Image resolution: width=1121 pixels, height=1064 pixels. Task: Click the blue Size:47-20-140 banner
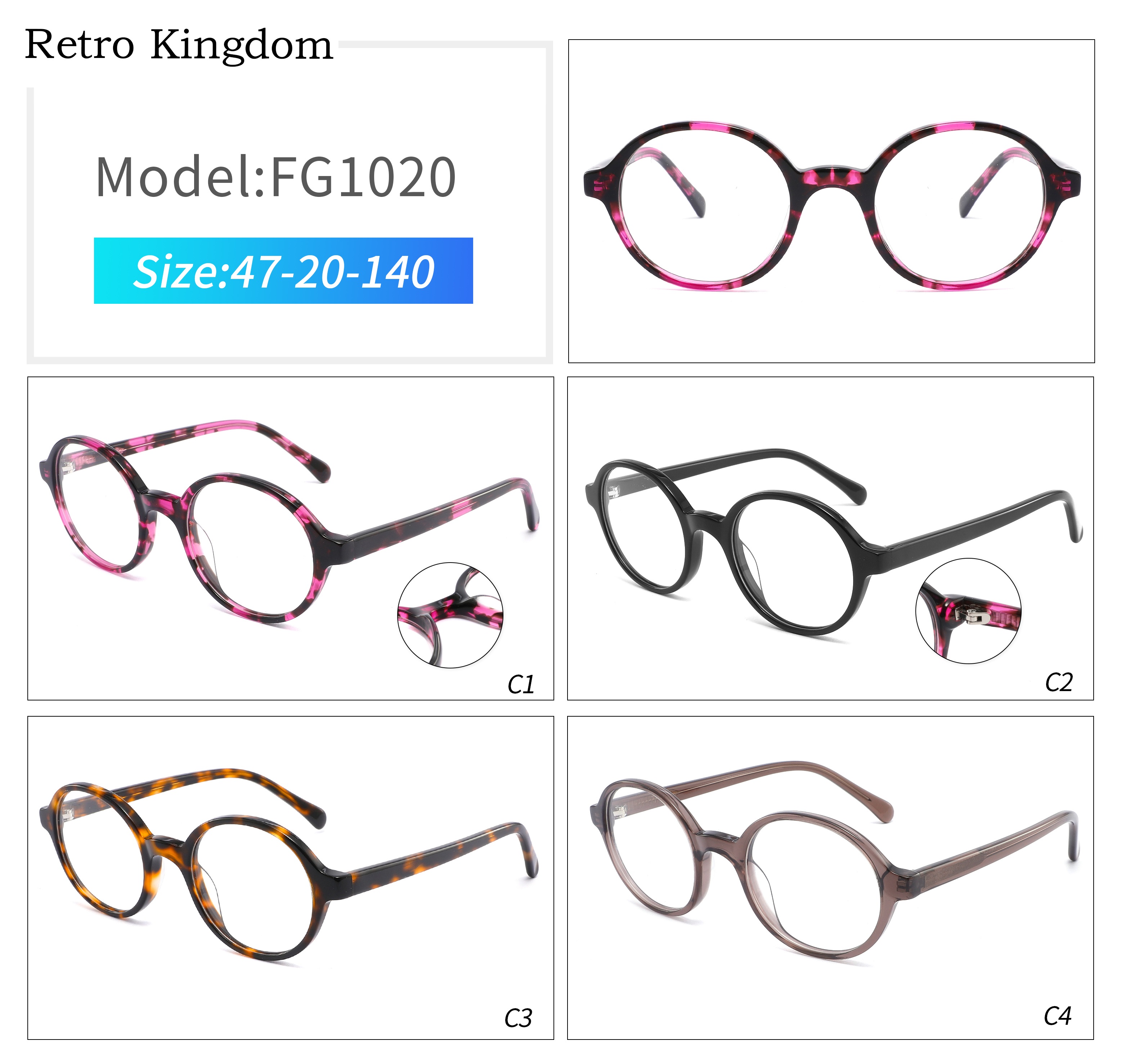click(x=283, y=271)
